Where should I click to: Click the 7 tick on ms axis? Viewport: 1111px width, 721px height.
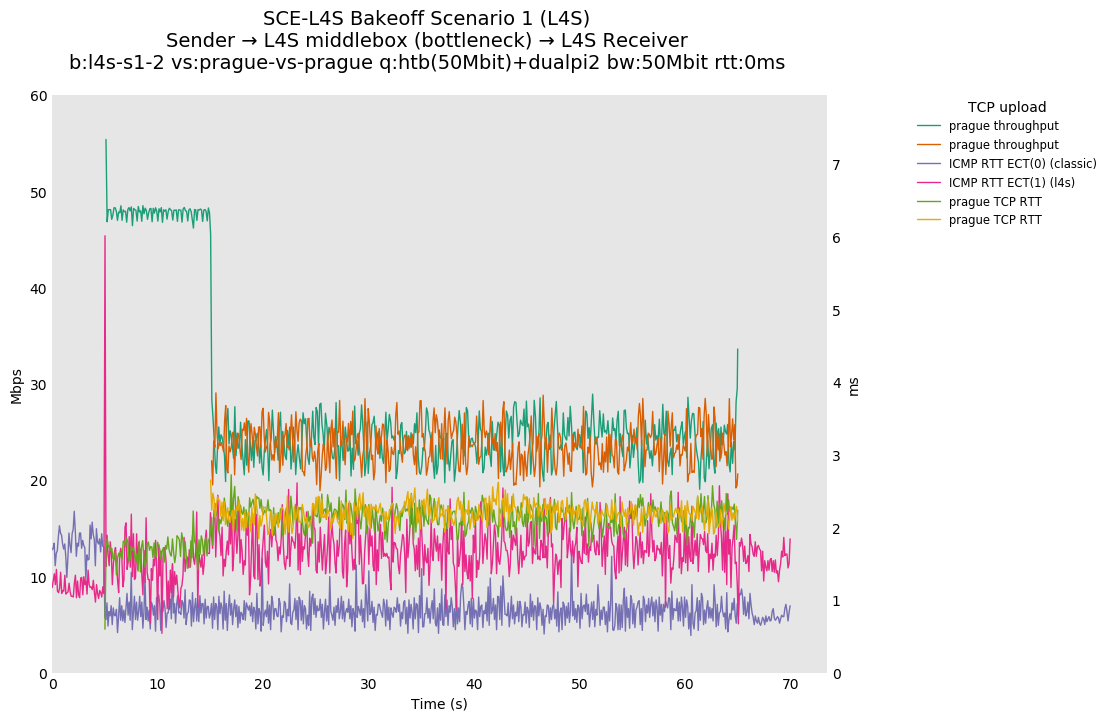point(836,165)
